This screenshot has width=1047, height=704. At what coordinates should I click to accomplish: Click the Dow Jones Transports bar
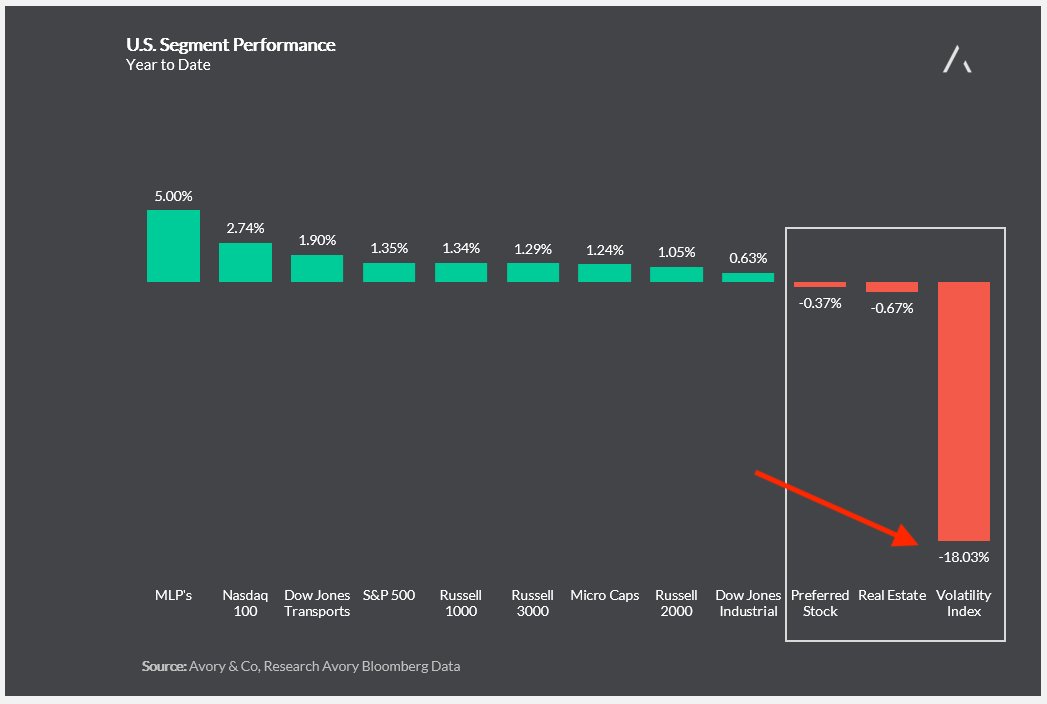point(317,268)
